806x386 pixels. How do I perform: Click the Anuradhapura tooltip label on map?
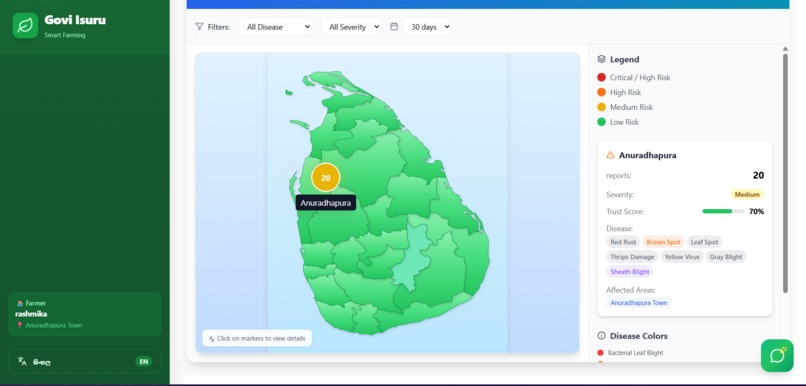[325, 203]
